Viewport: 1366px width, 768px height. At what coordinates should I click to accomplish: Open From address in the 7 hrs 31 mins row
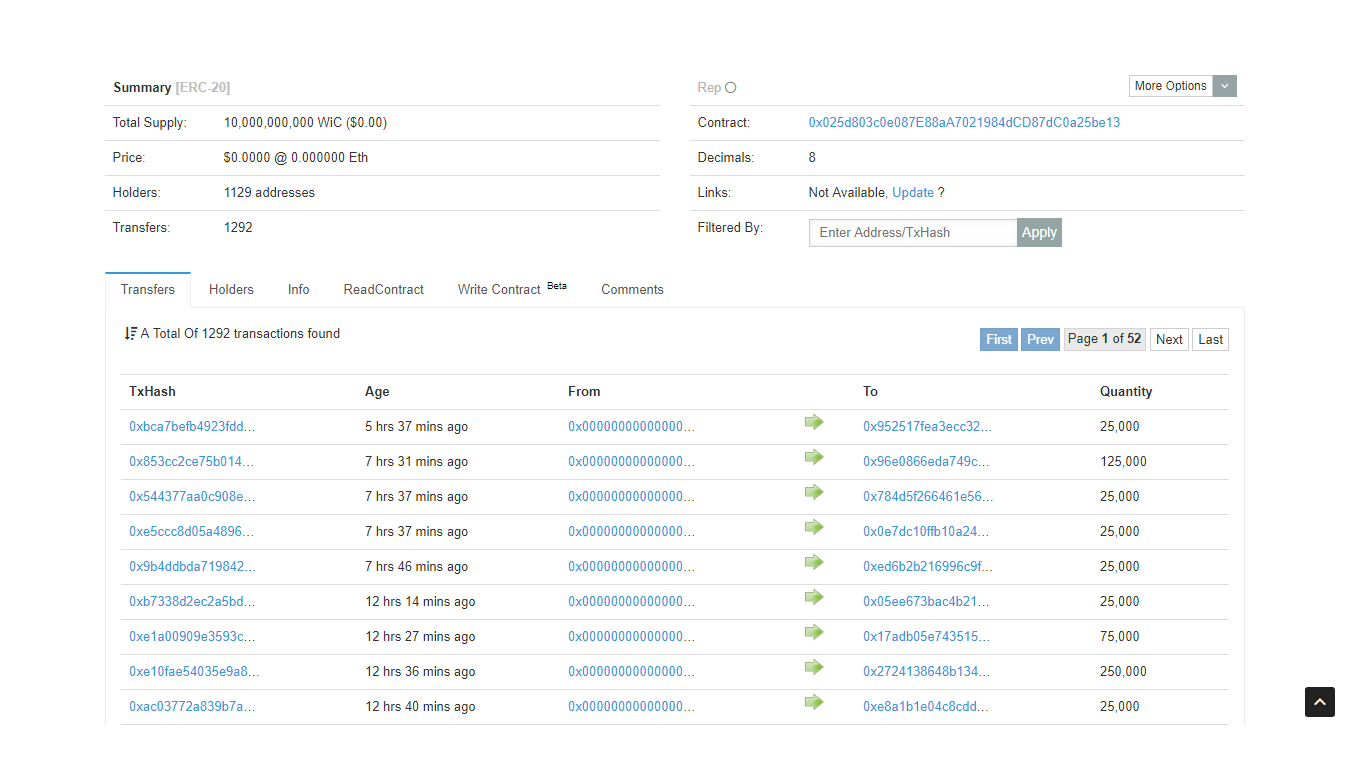point(631,462)
